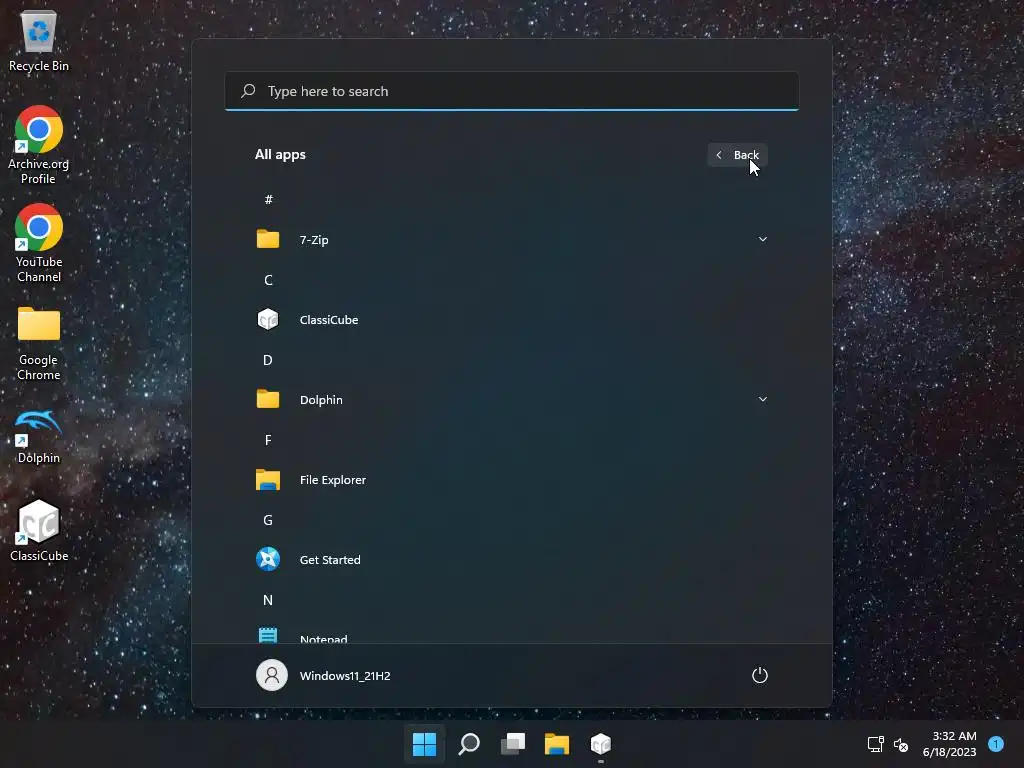Screen dimensions: 1024x768
Task: Click the muted volume tray icon
Action: (x=901, y=744)
